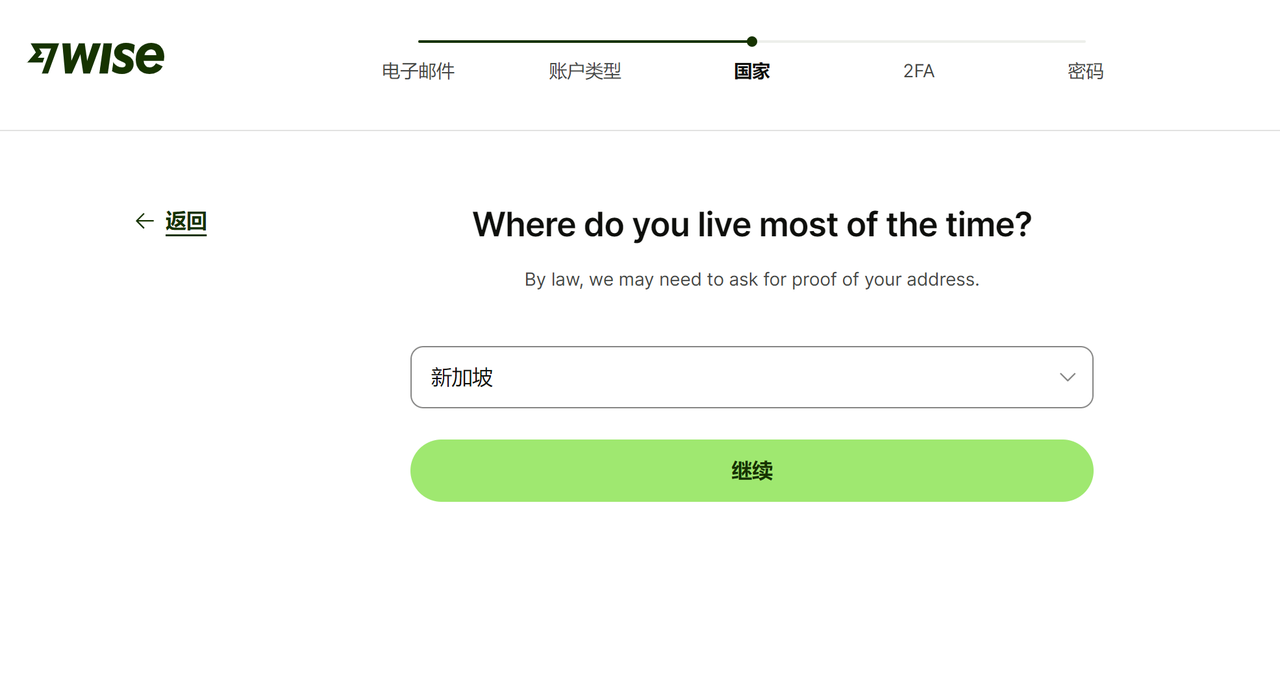Click the filled progress line above 账户类型
1280x681 pixels.
click(x=585, y=41)
